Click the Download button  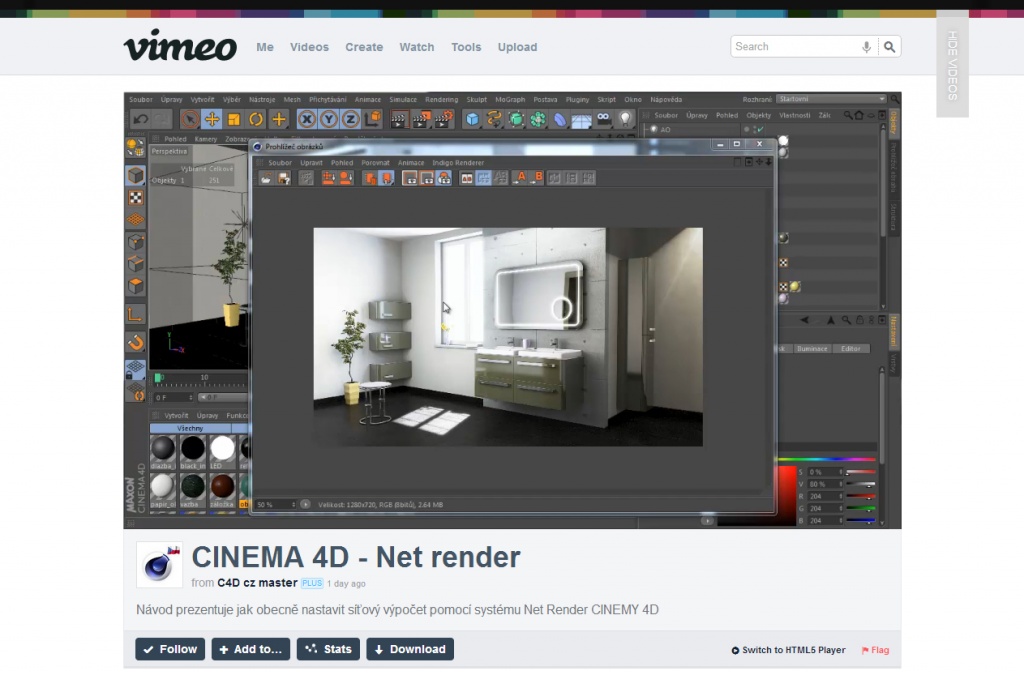(x=410, y=650)
